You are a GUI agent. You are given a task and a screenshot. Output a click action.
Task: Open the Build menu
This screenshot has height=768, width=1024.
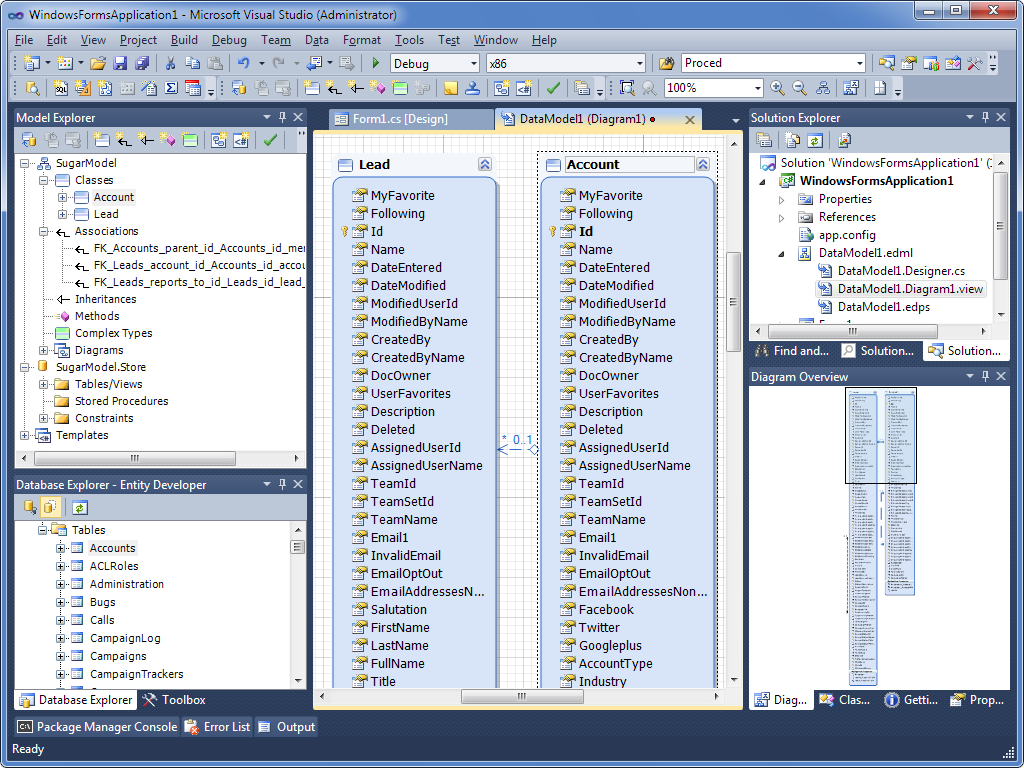[x=184, y=40]
